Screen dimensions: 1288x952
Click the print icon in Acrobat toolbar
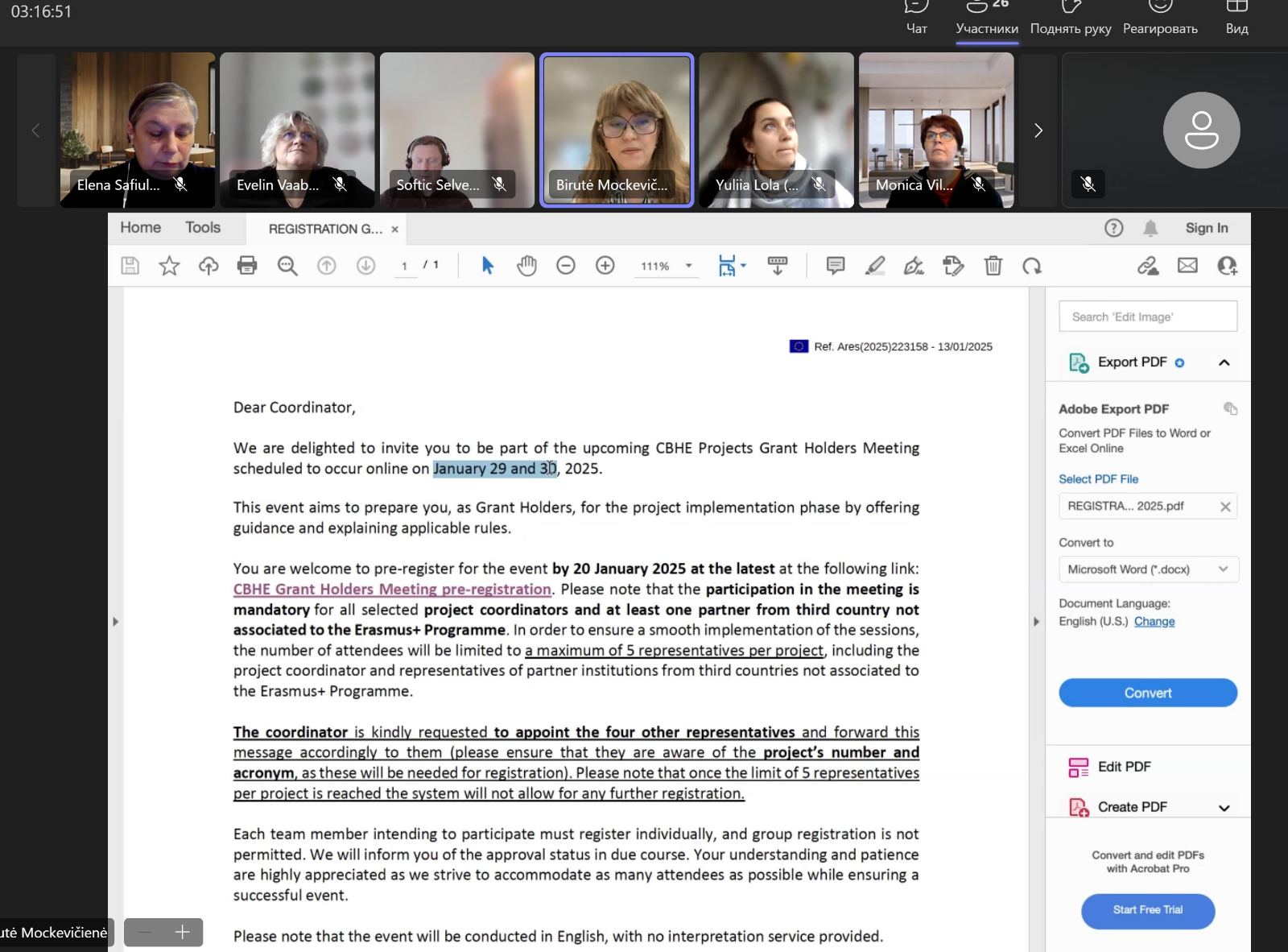pos(247,266)
